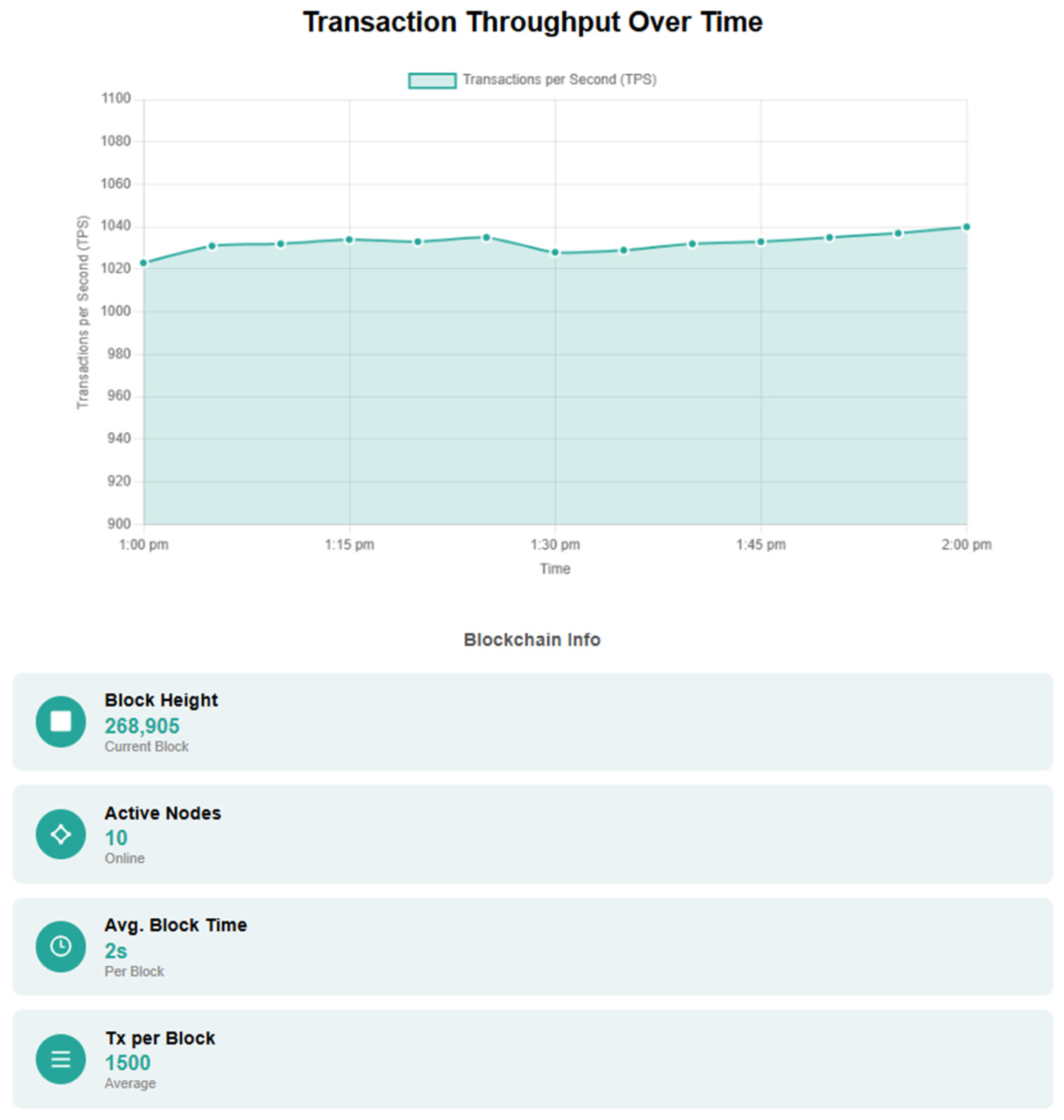This screenshot has width=1064, height=1120.
Task: Click the Avg. Block Time clock icon
Action: [61, 946]
